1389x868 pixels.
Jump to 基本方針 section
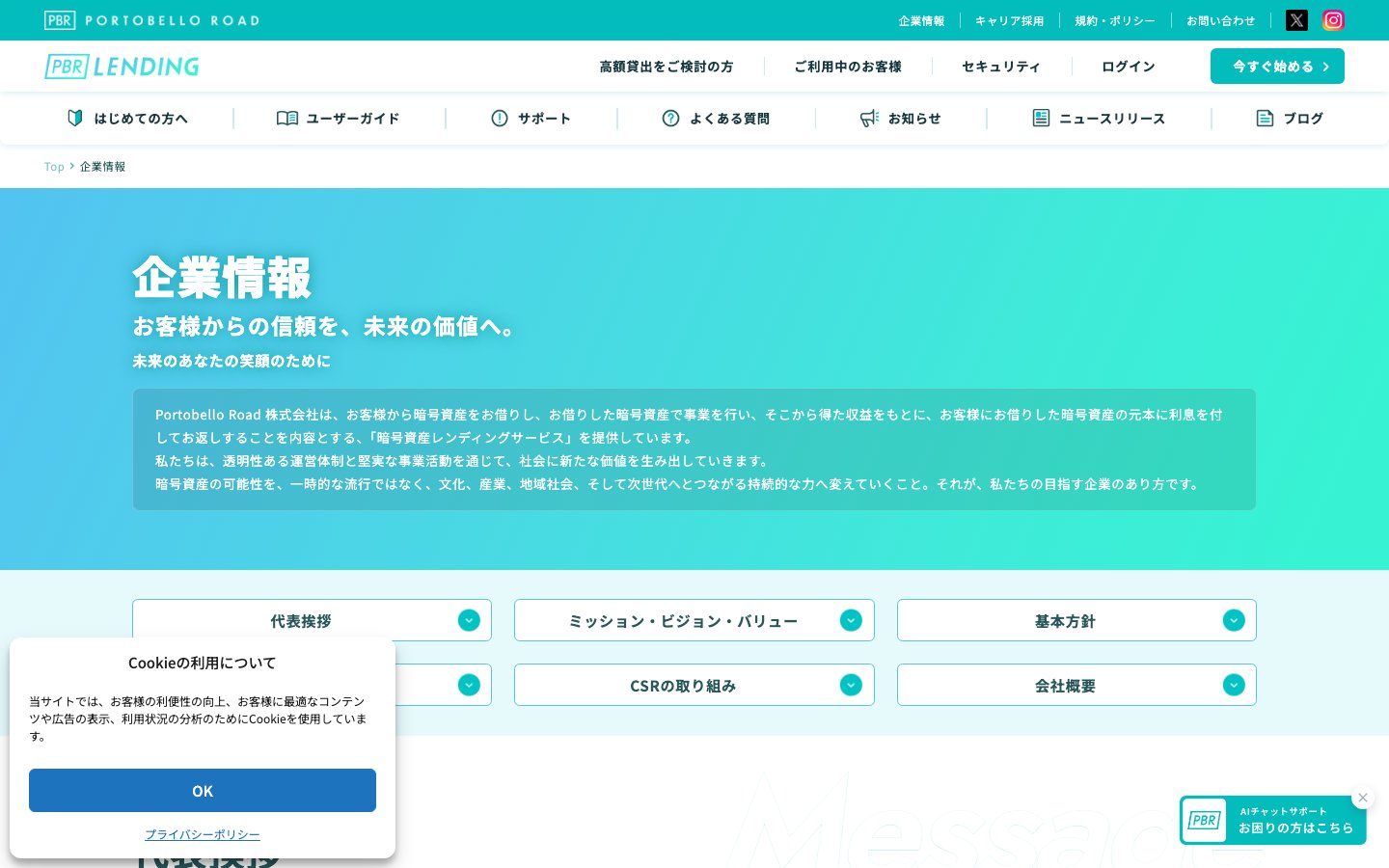(1076, 620)
